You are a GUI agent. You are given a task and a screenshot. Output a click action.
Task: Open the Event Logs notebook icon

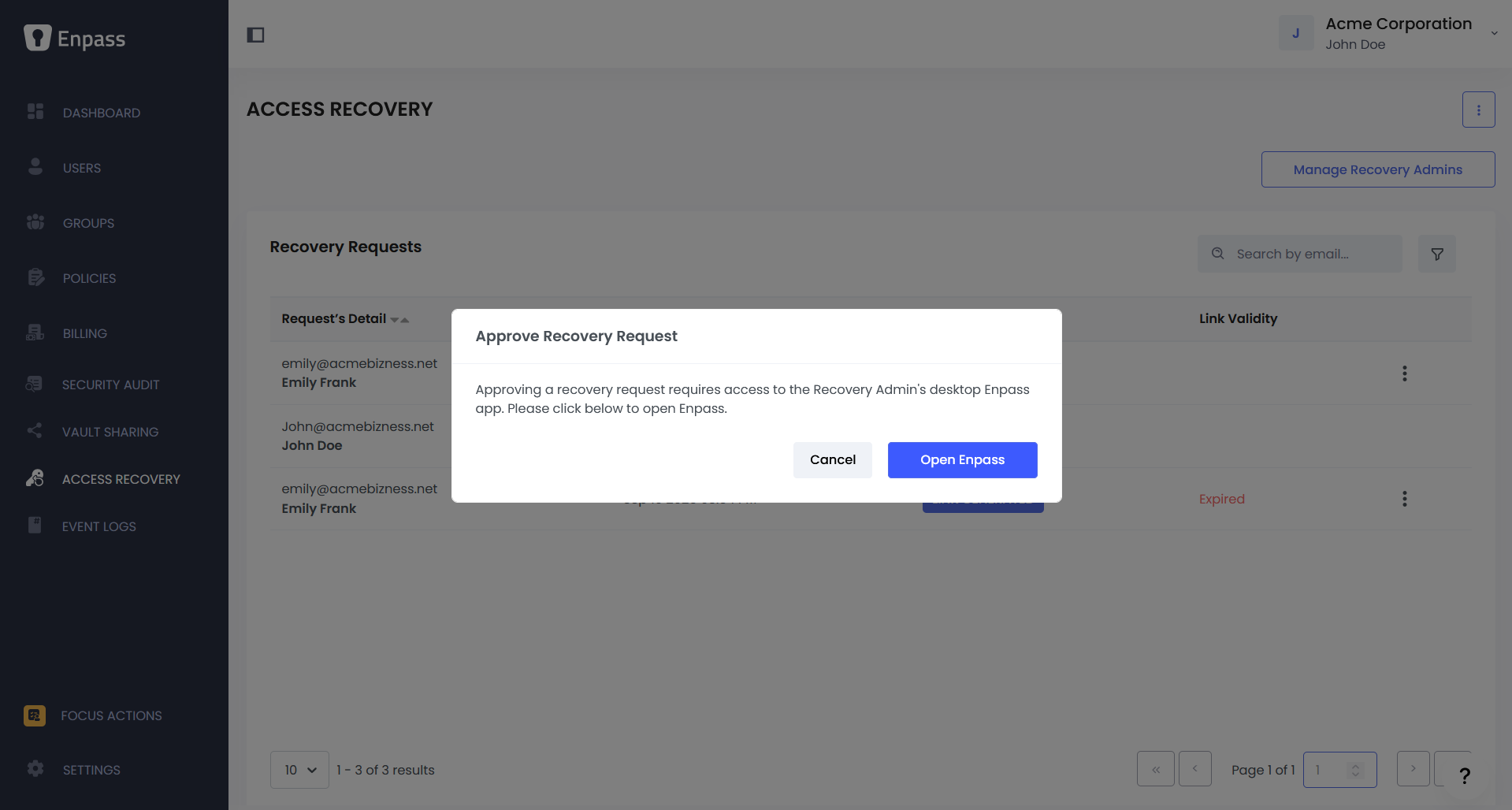coord(35,526)
